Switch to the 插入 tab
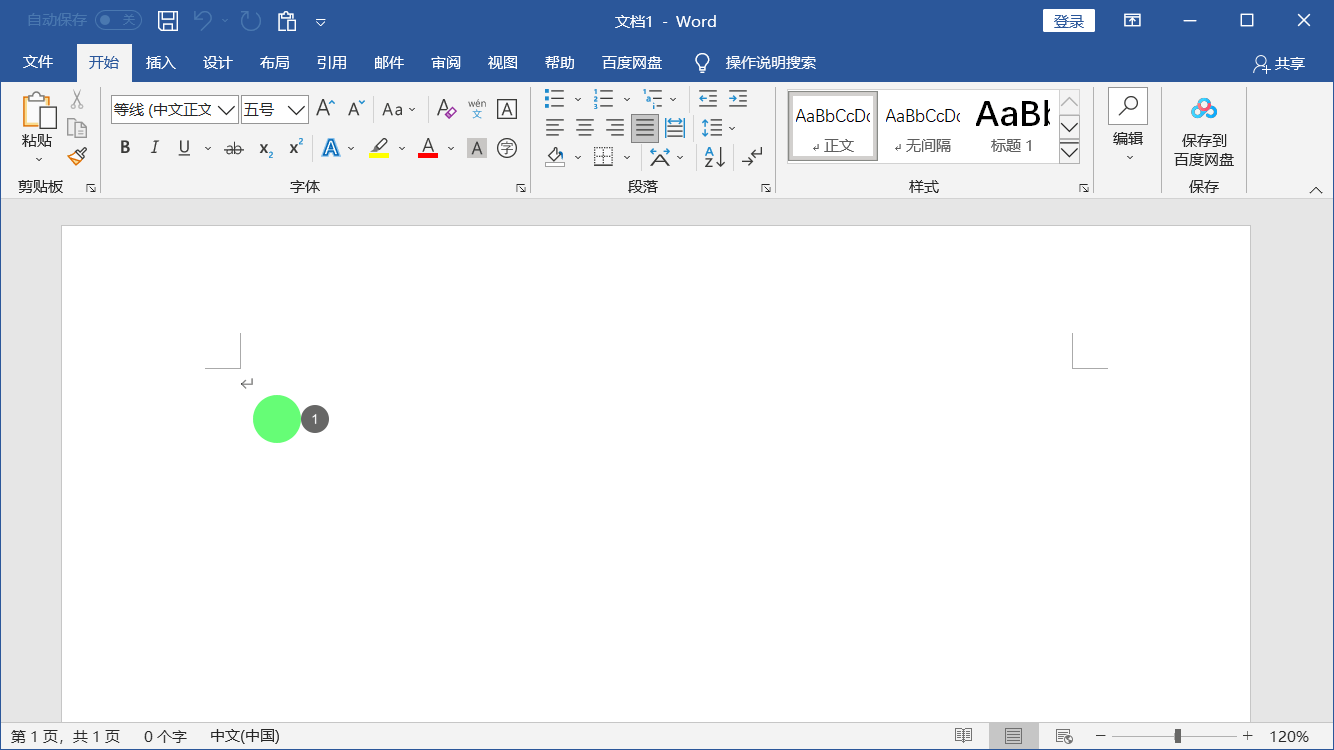Image resolution: width=1334 pixels, height=750 pixels. pyautogui.click(x=161, y=62)
